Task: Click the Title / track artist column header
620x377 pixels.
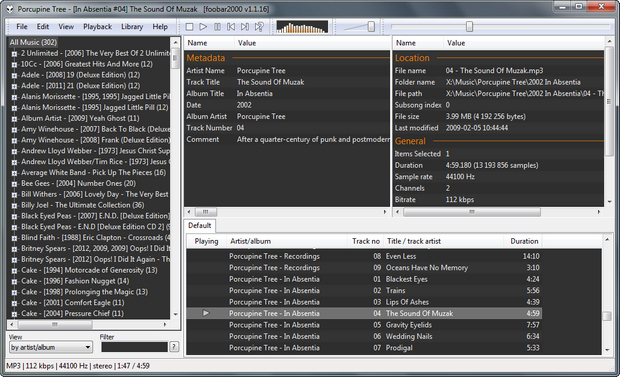Action: (444, 241)
